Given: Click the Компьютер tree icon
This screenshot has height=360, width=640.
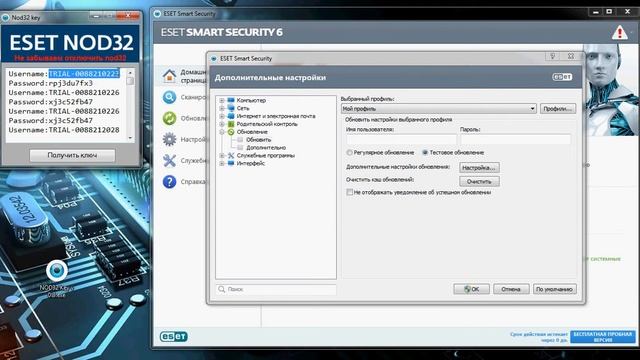Looking at the screenshot, I should 231,100.
